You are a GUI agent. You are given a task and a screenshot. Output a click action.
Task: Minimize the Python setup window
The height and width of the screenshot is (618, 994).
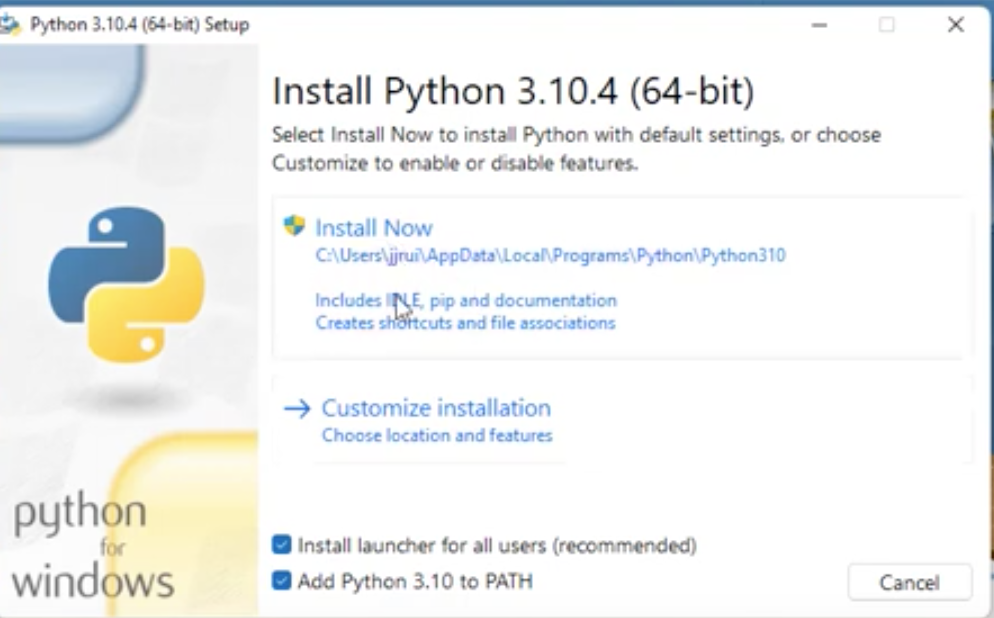click(817, 24)
